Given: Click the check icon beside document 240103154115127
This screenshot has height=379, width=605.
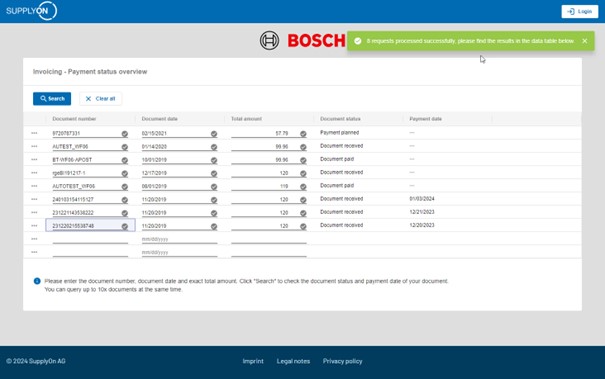Looking at the screenshot, I should coord(125,200).
